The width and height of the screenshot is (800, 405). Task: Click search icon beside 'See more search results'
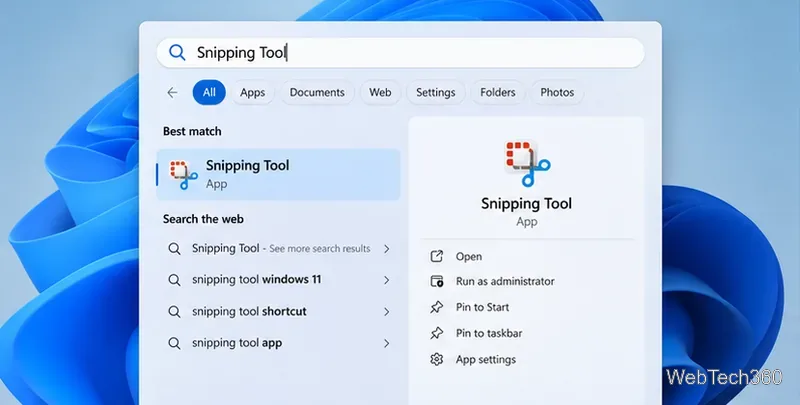(174, 248)
